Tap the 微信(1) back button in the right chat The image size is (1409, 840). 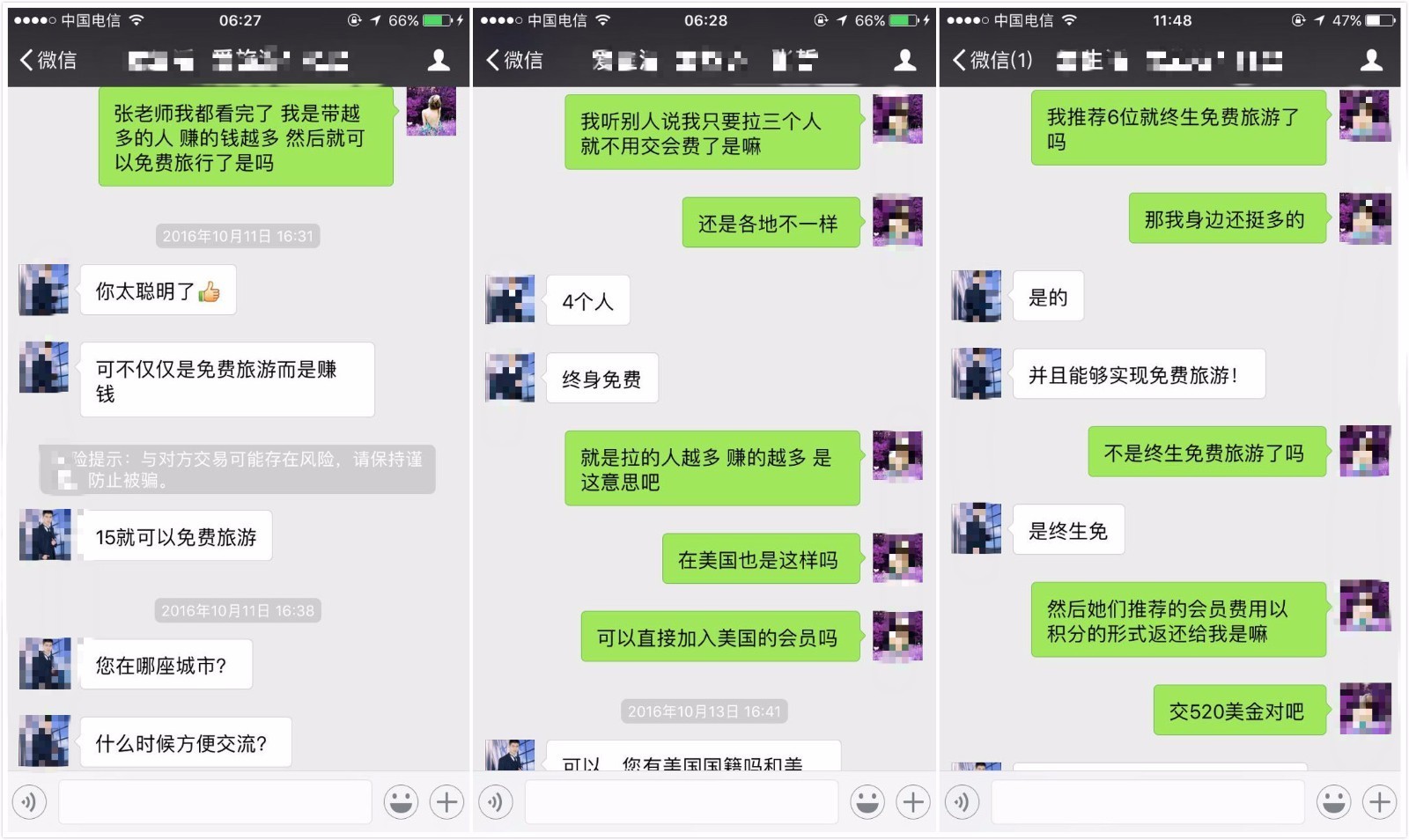tap(992, 60)
